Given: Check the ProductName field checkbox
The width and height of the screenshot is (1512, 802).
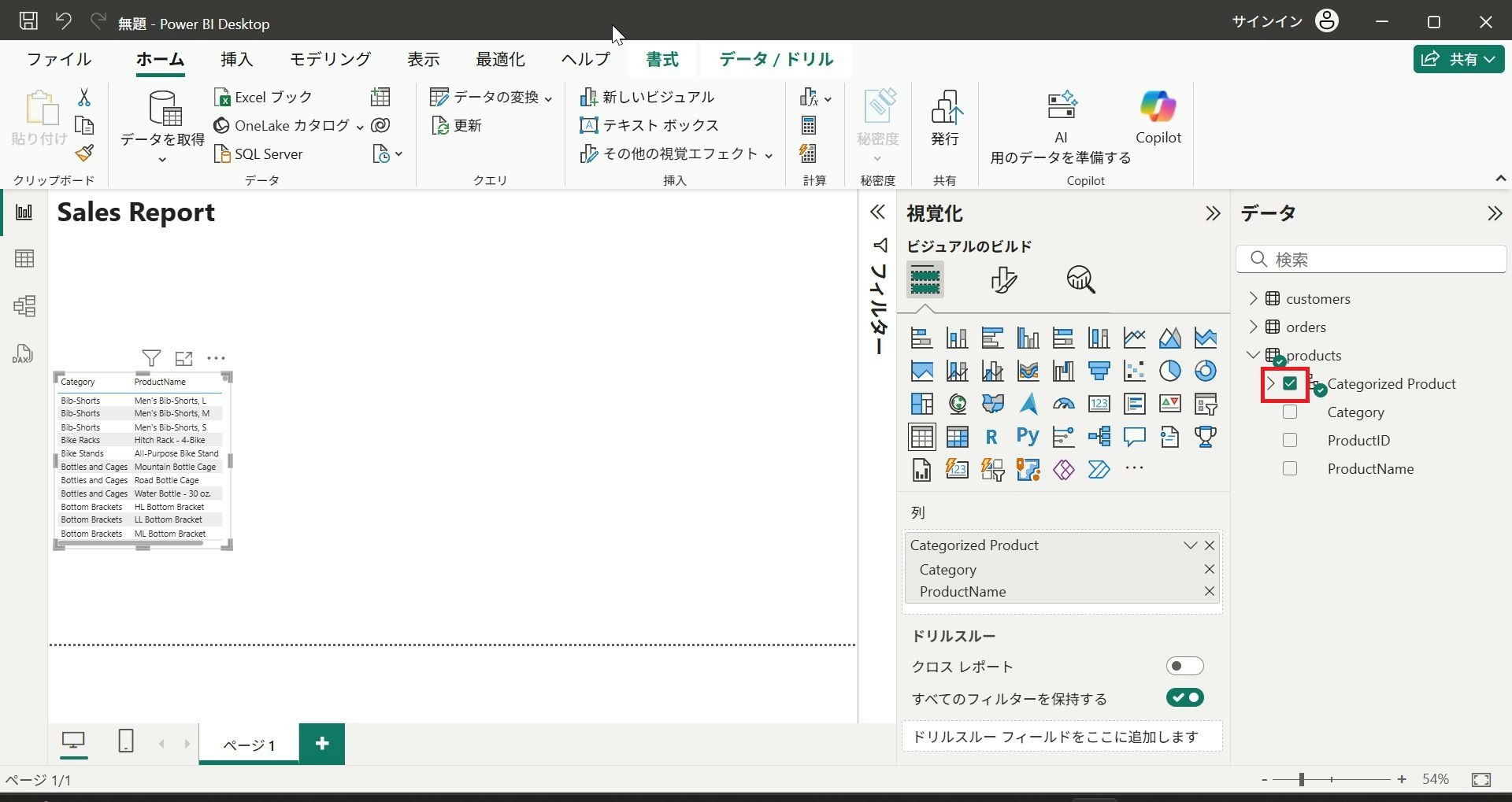Looking at the screenshot, I should pos(1290,469).
